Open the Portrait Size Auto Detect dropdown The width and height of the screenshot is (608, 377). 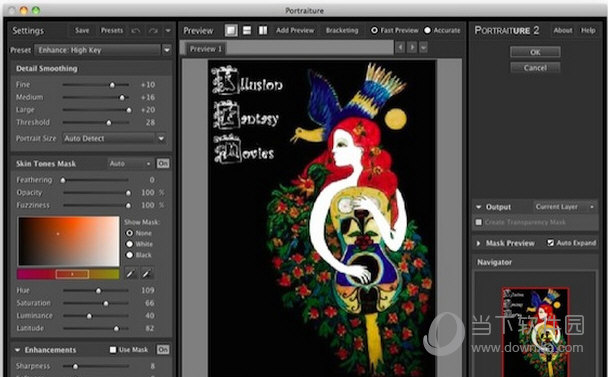pos(114,138)
